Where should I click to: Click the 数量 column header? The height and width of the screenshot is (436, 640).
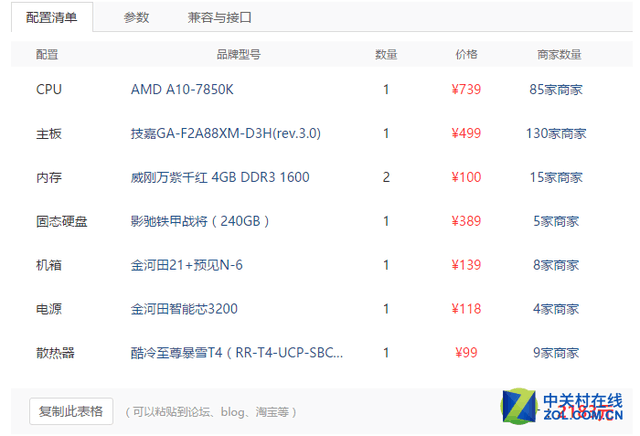(x=386, y=54)
